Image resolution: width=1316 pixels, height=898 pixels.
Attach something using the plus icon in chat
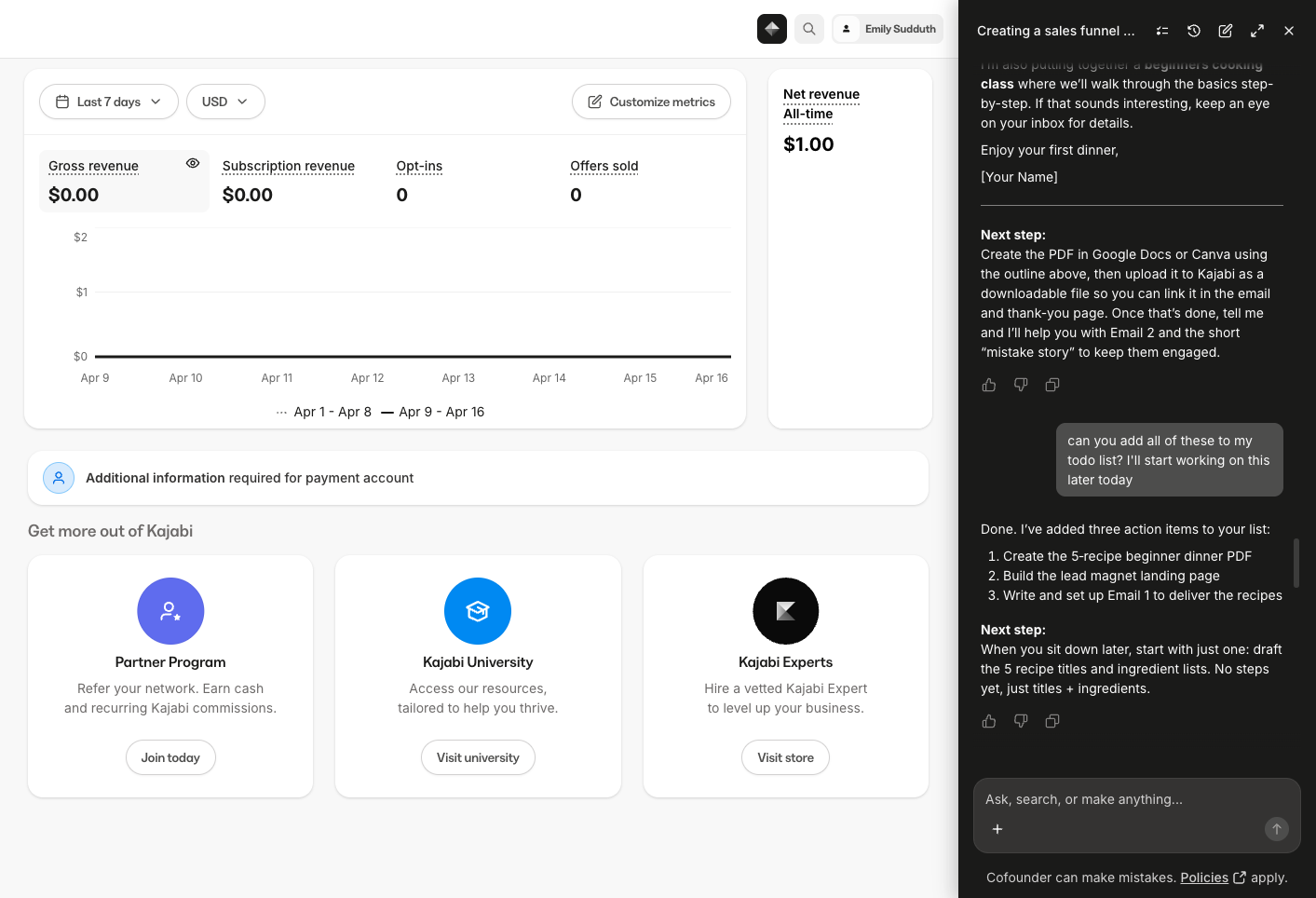(x=997, y=829)
